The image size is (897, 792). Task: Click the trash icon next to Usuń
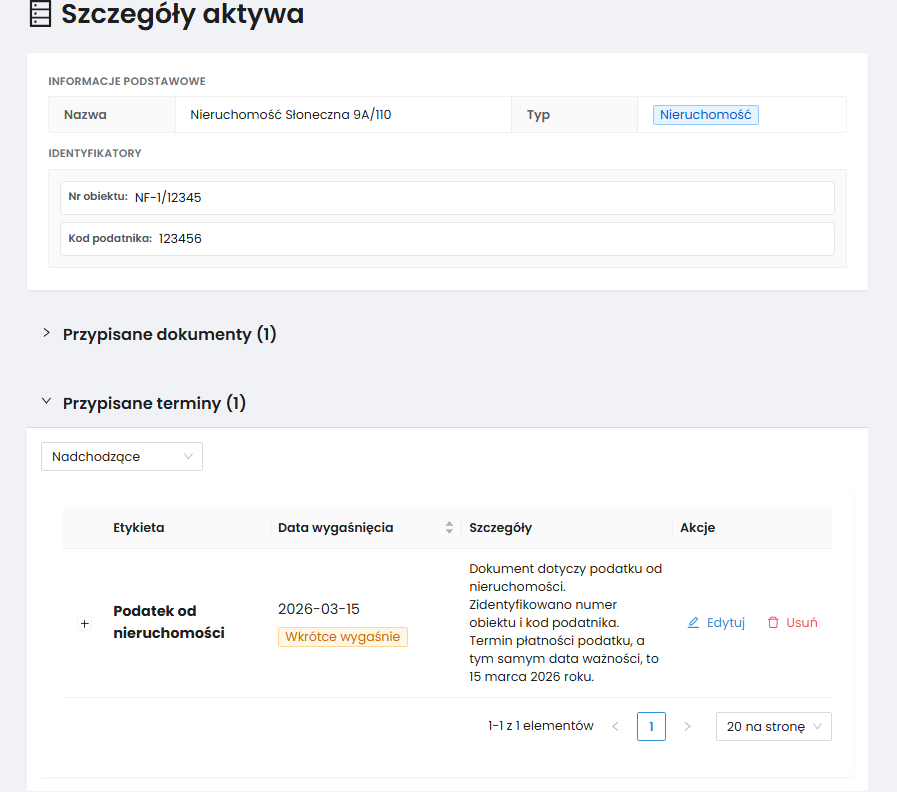pos(773,623)
